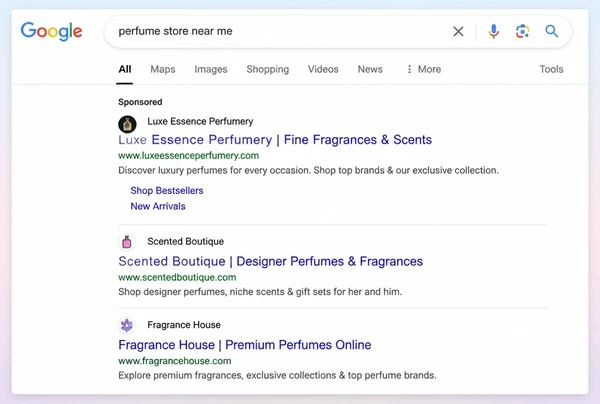Expand the More menu
Image resolution: width=600 pixels, height=404 pixels.
[424, 69]
